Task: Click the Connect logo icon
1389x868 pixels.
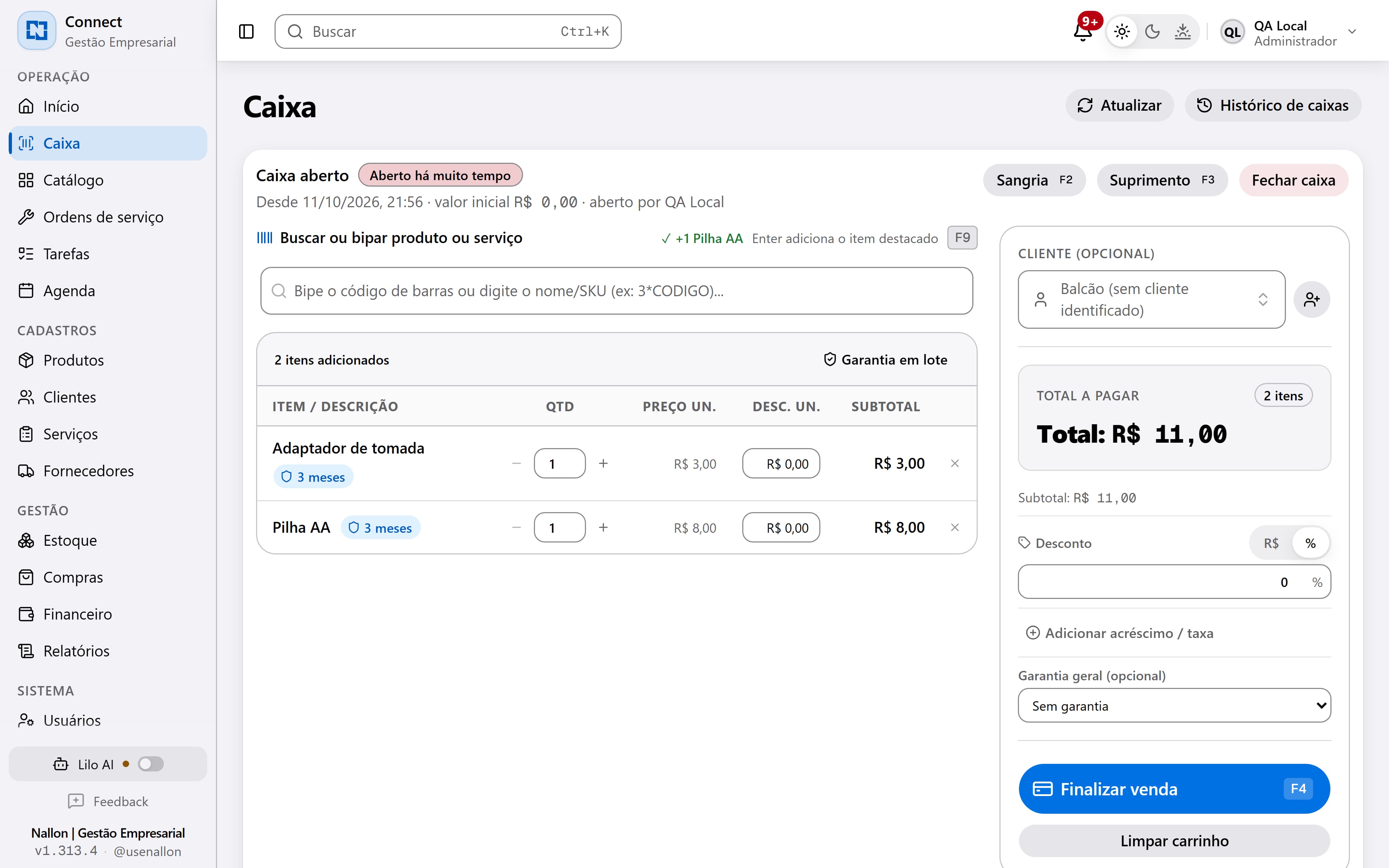Action: 37,30
